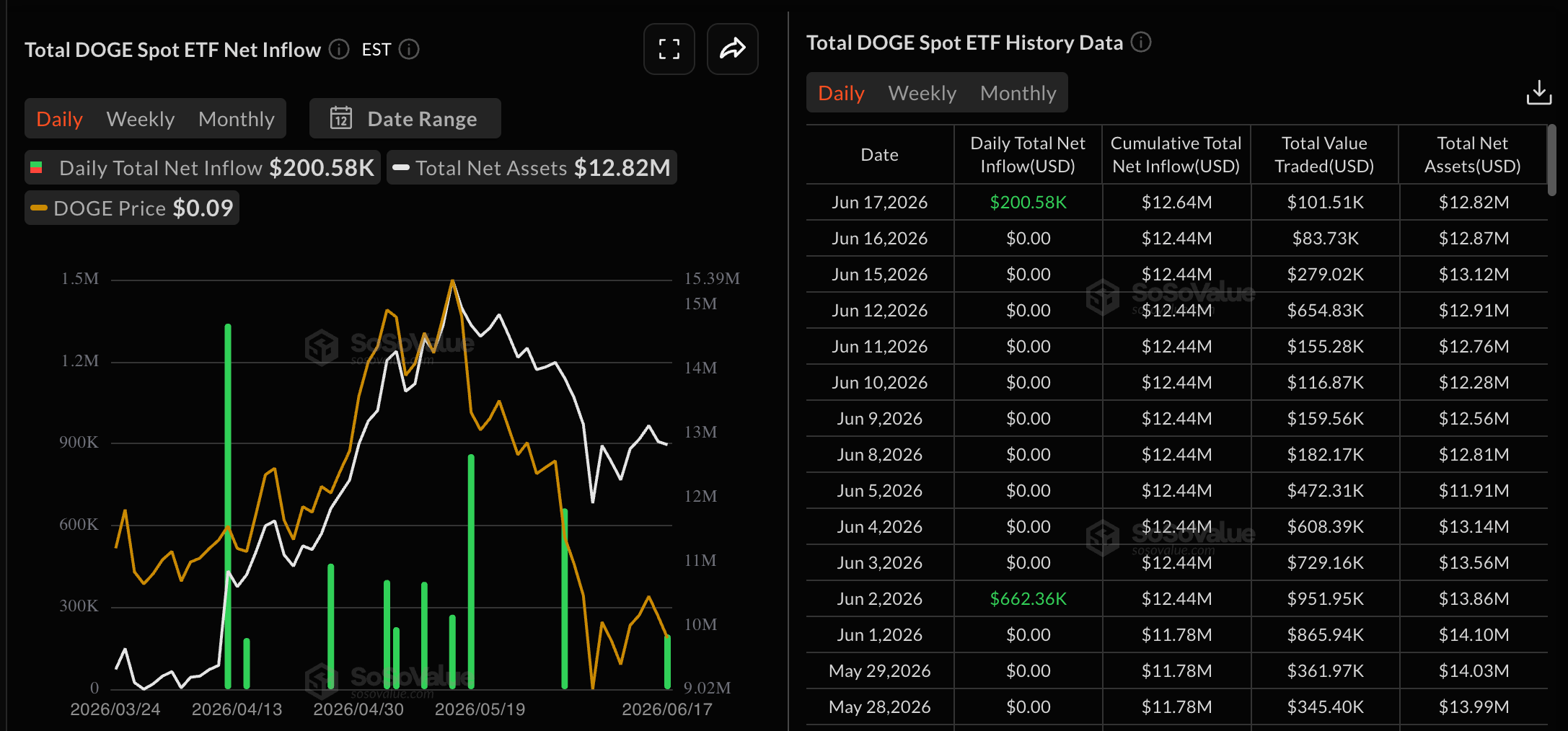
Task: Click the $14.10M net assets cell
Action: 1474,634
